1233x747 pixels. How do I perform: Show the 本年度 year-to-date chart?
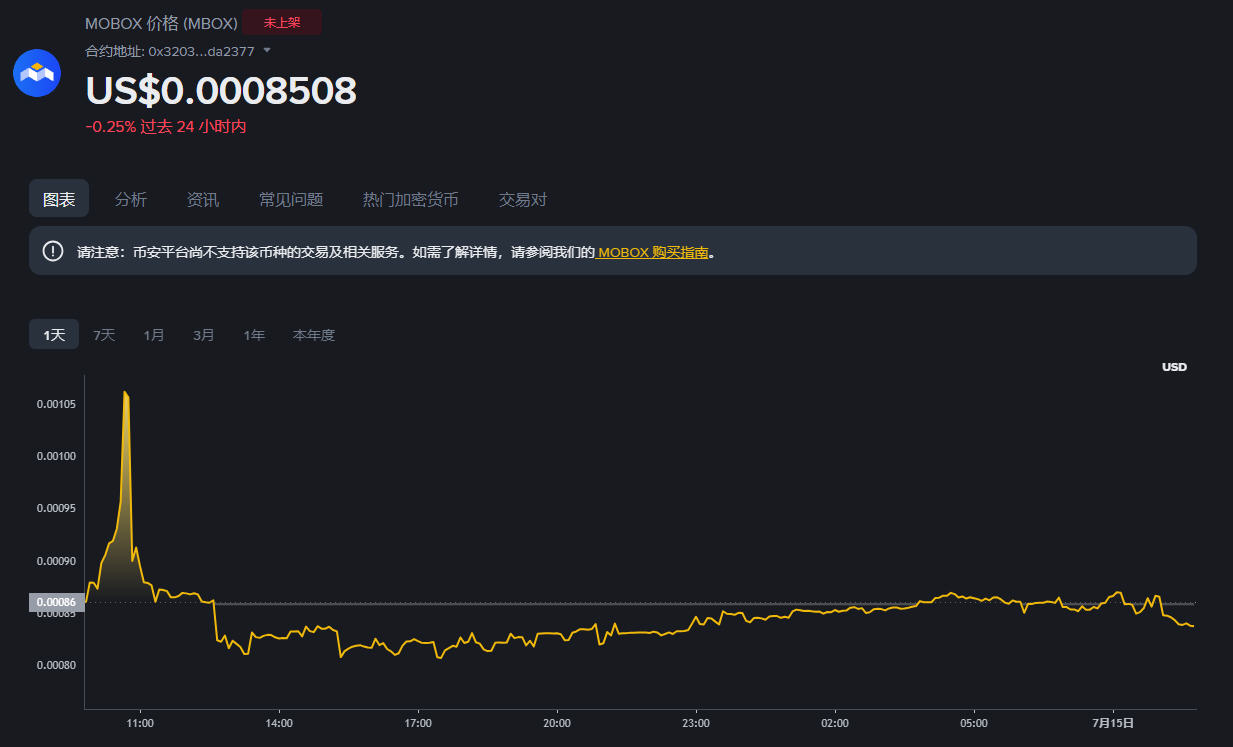click(314, 335)
